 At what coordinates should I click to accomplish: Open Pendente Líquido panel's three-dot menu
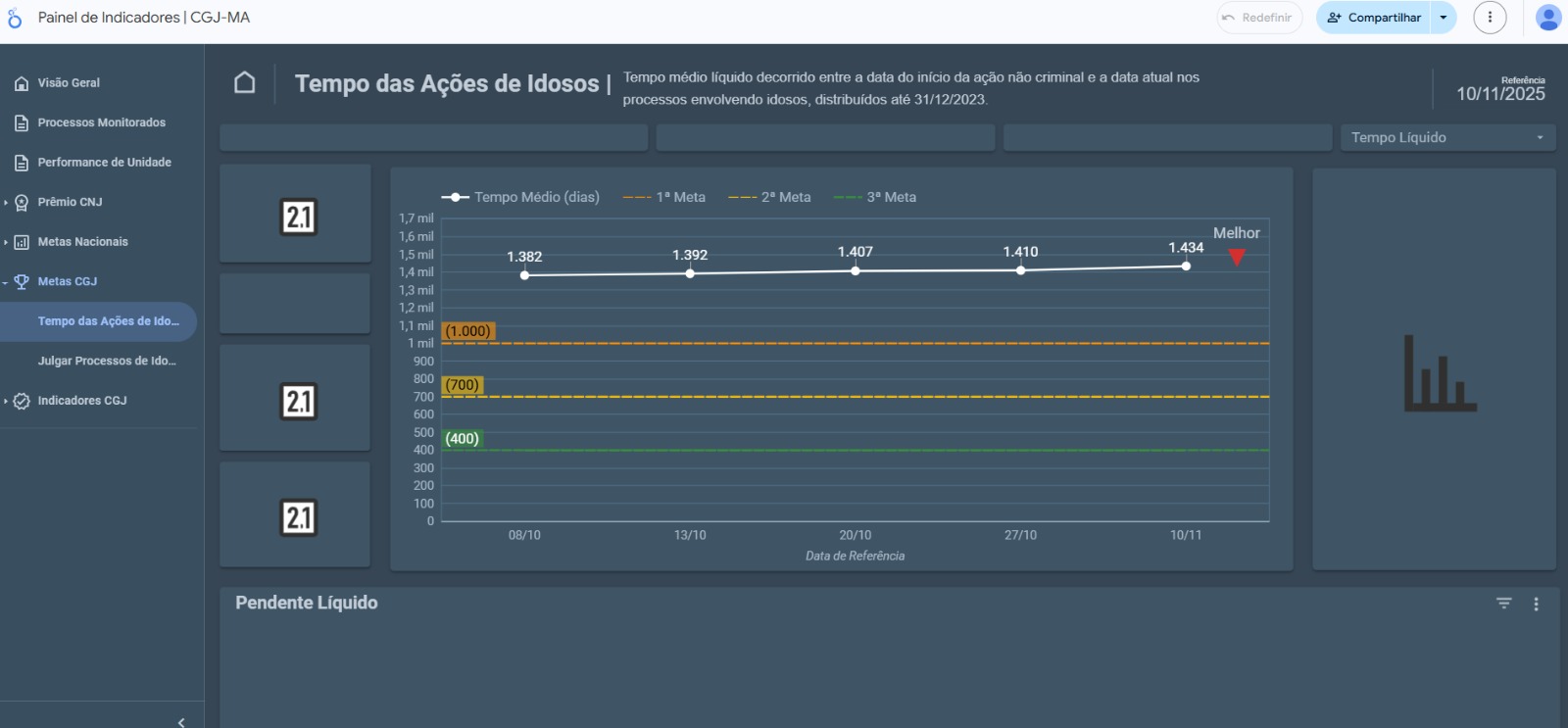(1536, 605)
